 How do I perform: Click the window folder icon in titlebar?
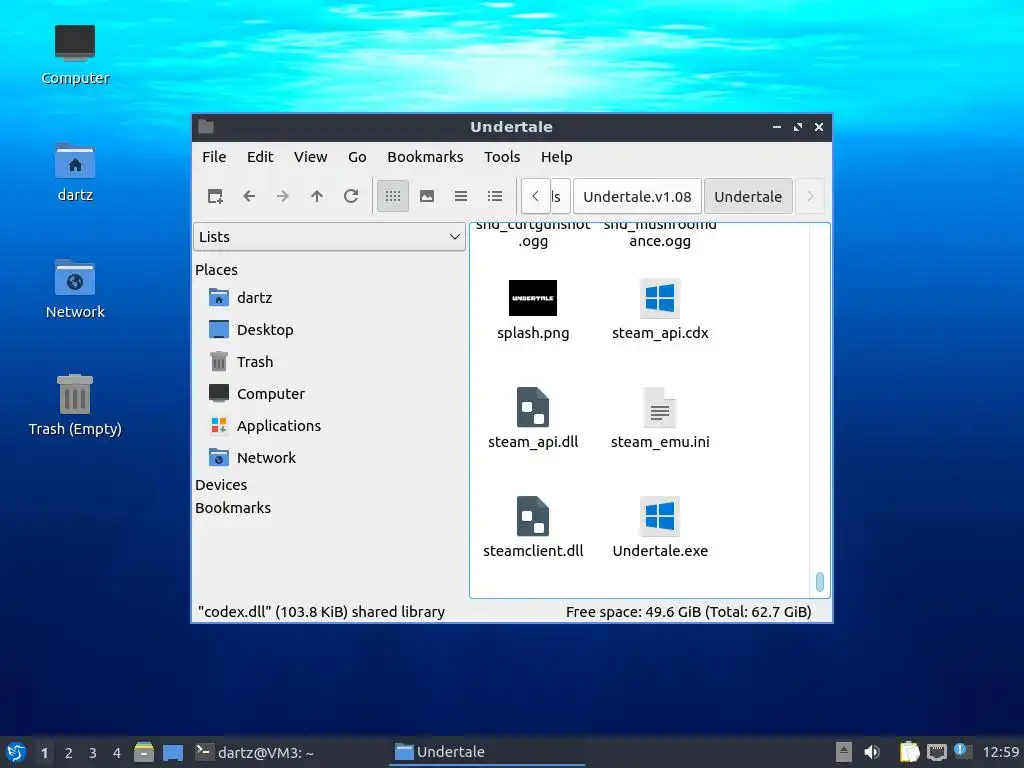pyautogui.click(x=206, y=127)
